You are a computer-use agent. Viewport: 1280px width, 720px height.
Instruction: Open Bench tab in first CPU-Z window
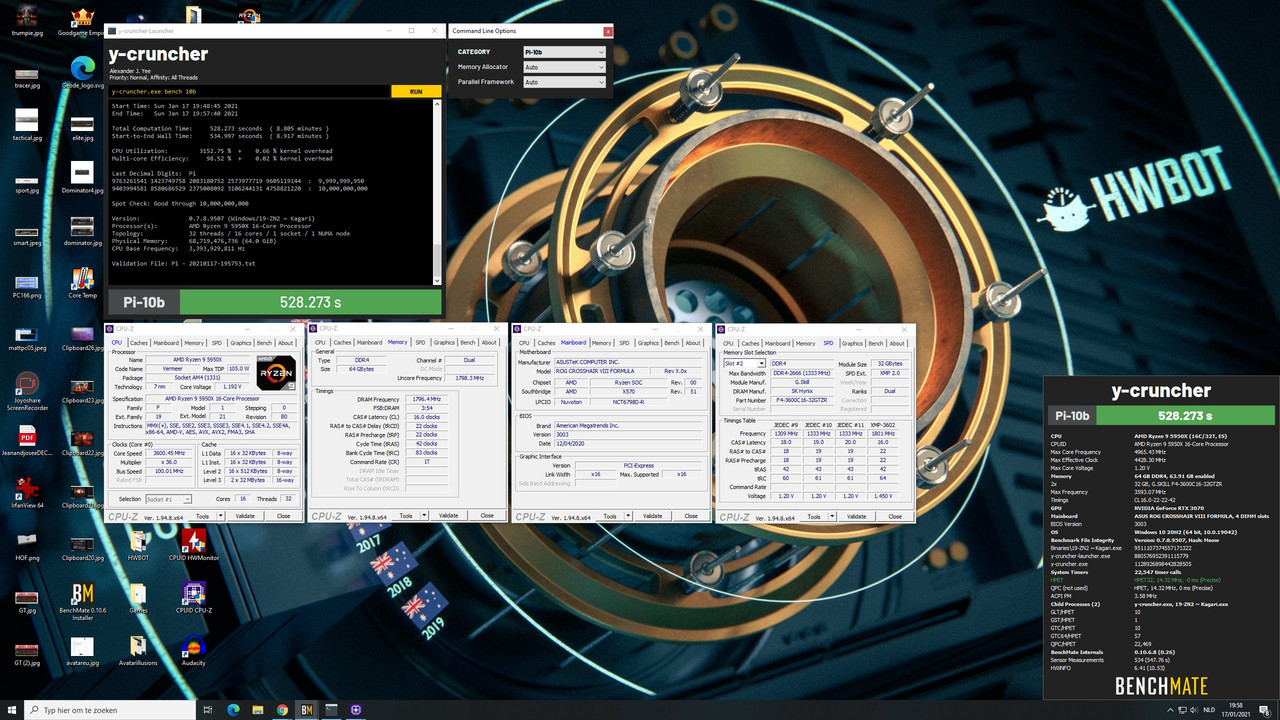point(264,343)
